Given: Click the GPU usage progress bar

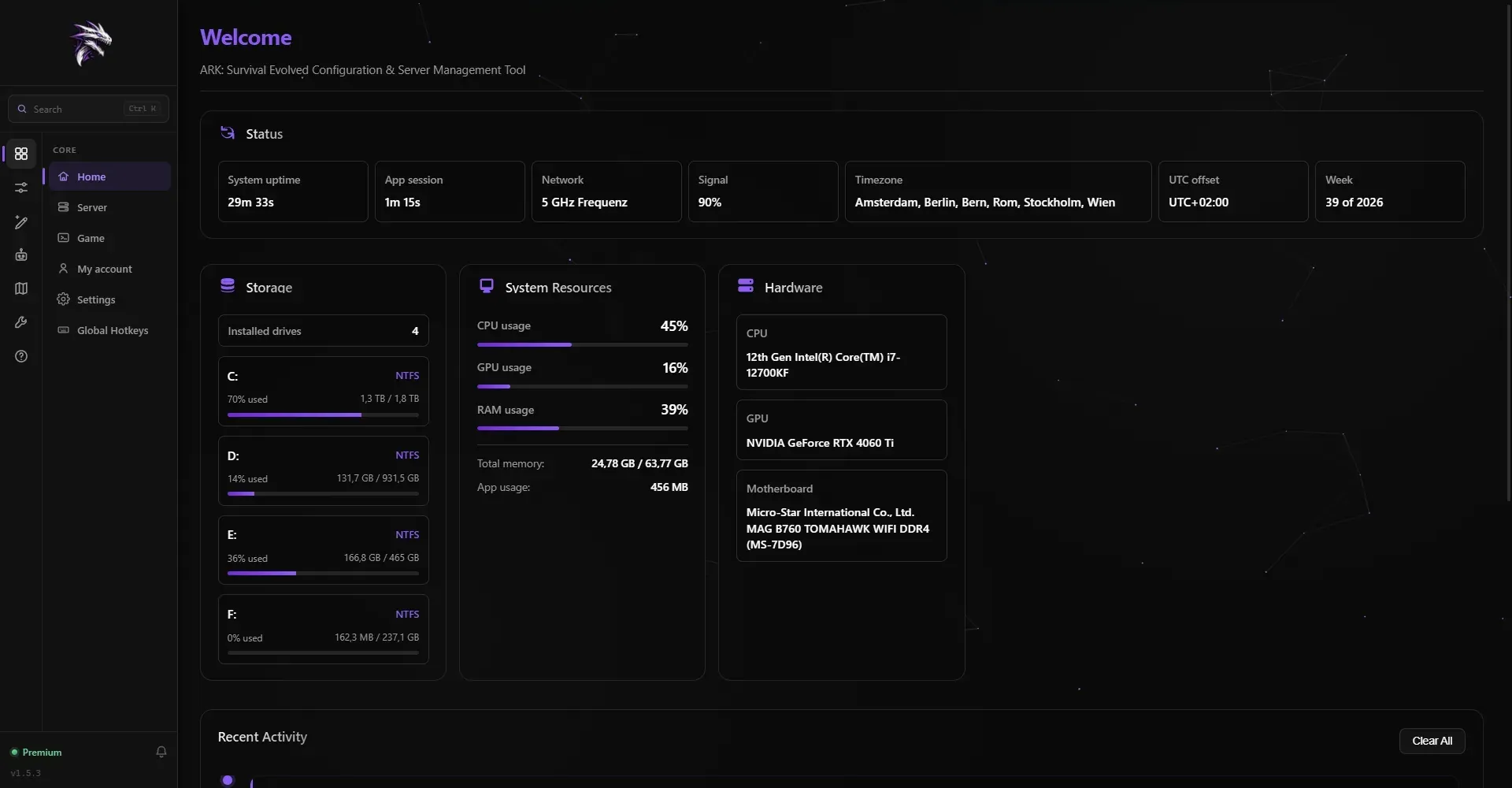Looking at the screenshot, I should (x=582, y=386).
